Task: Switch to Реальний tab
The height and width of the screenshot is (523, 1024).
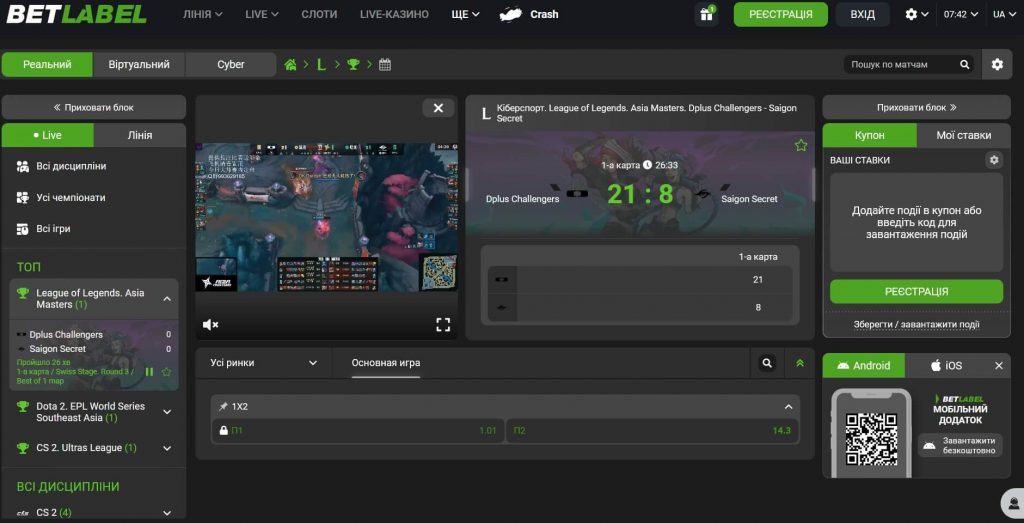Action: [47, 65]
